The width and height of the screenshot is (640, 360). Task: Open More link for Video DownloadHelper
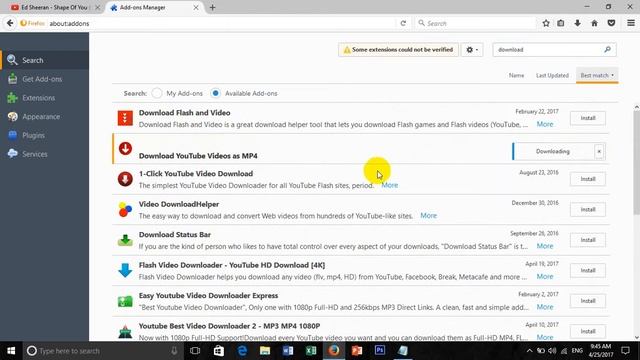[428, 216]
